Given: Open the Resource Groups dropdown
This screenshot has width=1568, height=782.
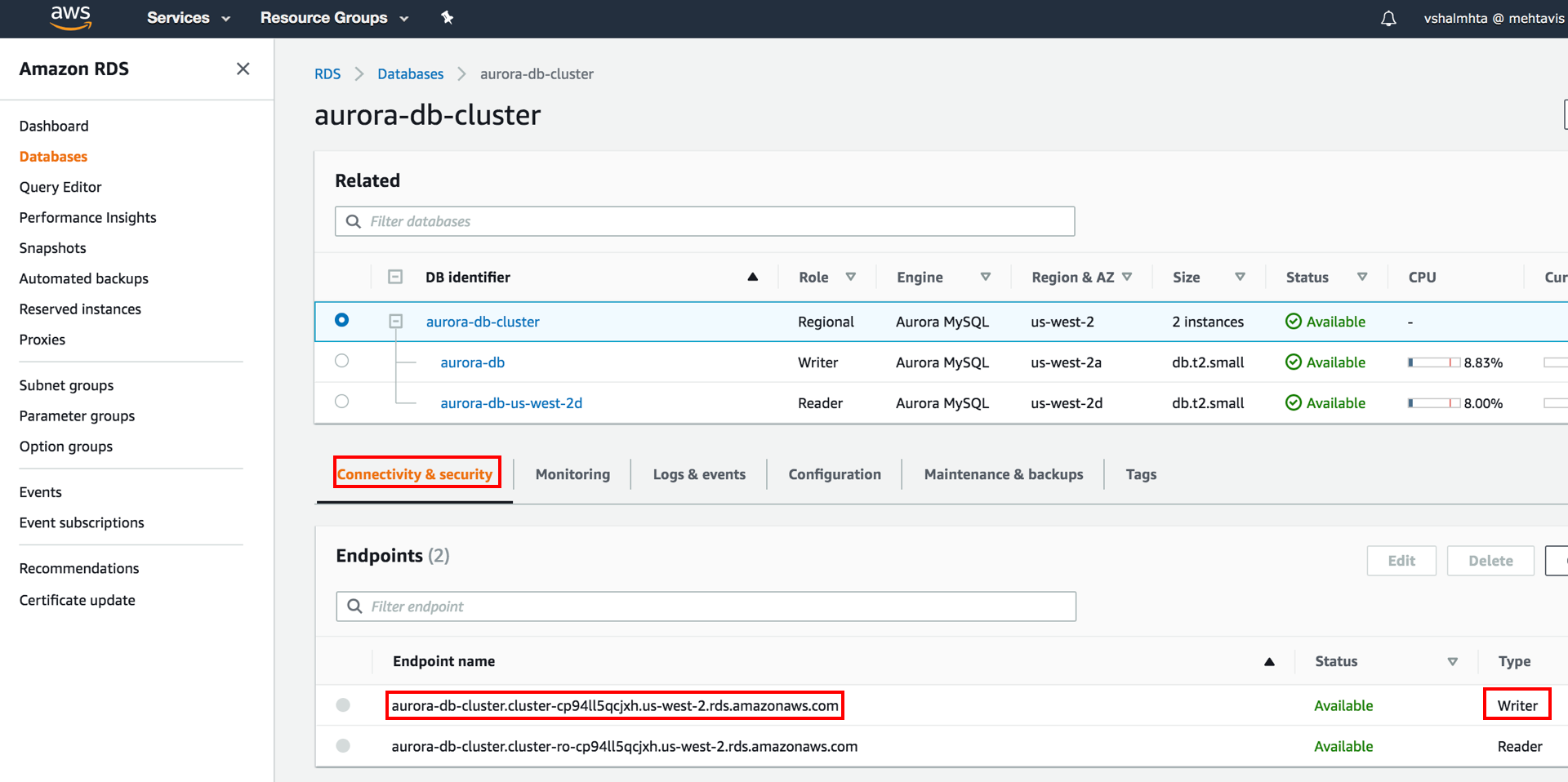Looking at the screenshot, I should (x=334, y=18).
